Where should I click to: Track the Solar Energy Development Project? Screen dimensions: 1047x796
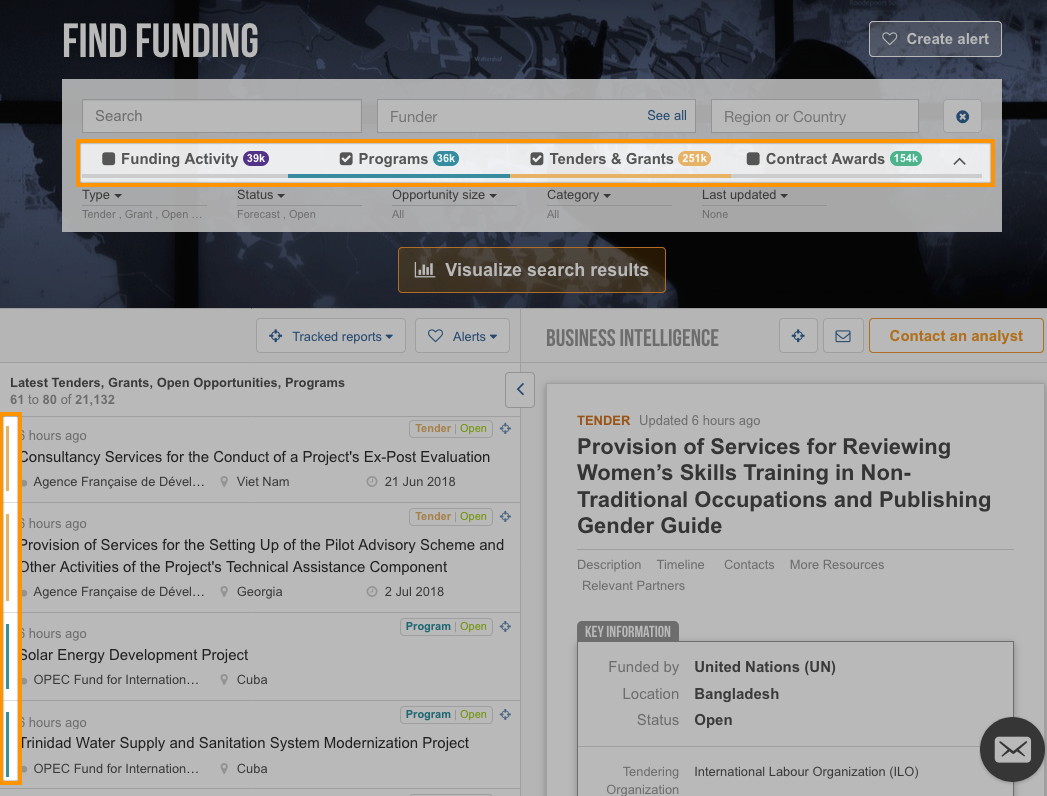point(505,626)
